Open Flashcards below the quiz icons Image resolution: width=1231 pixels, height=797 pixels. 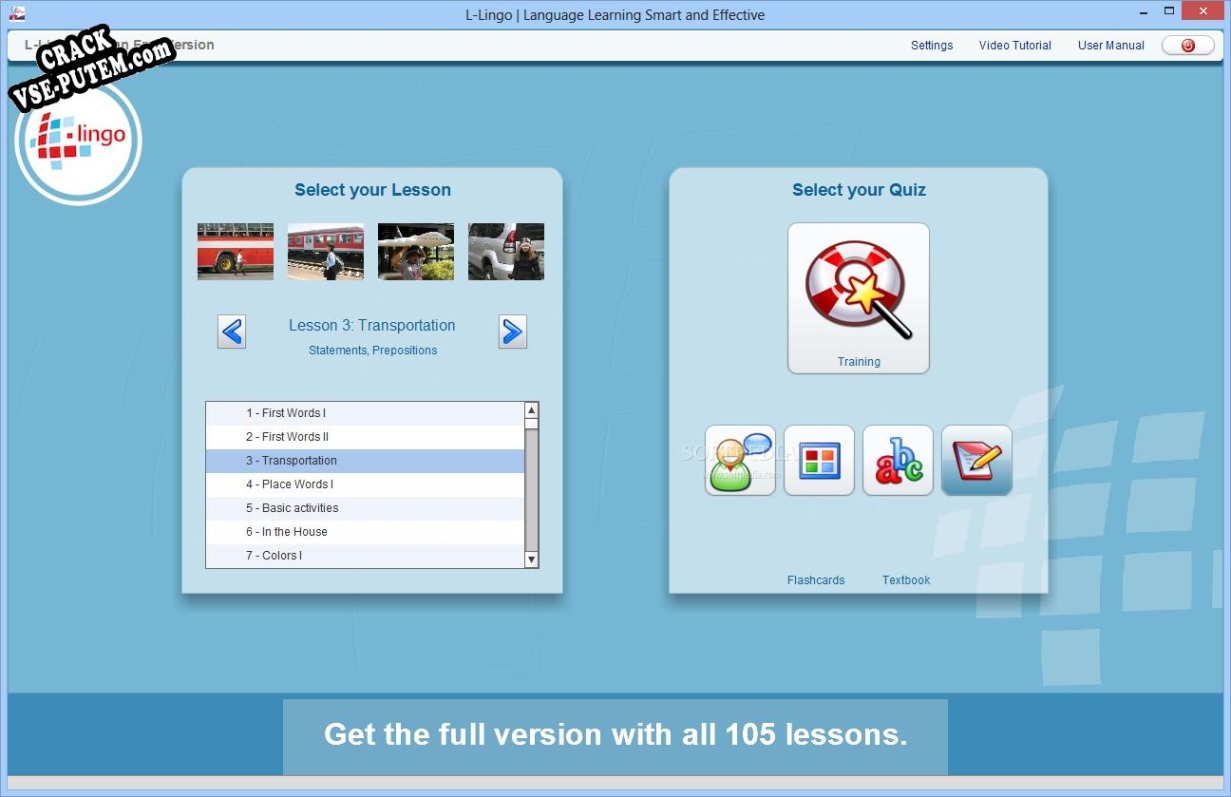816,580
